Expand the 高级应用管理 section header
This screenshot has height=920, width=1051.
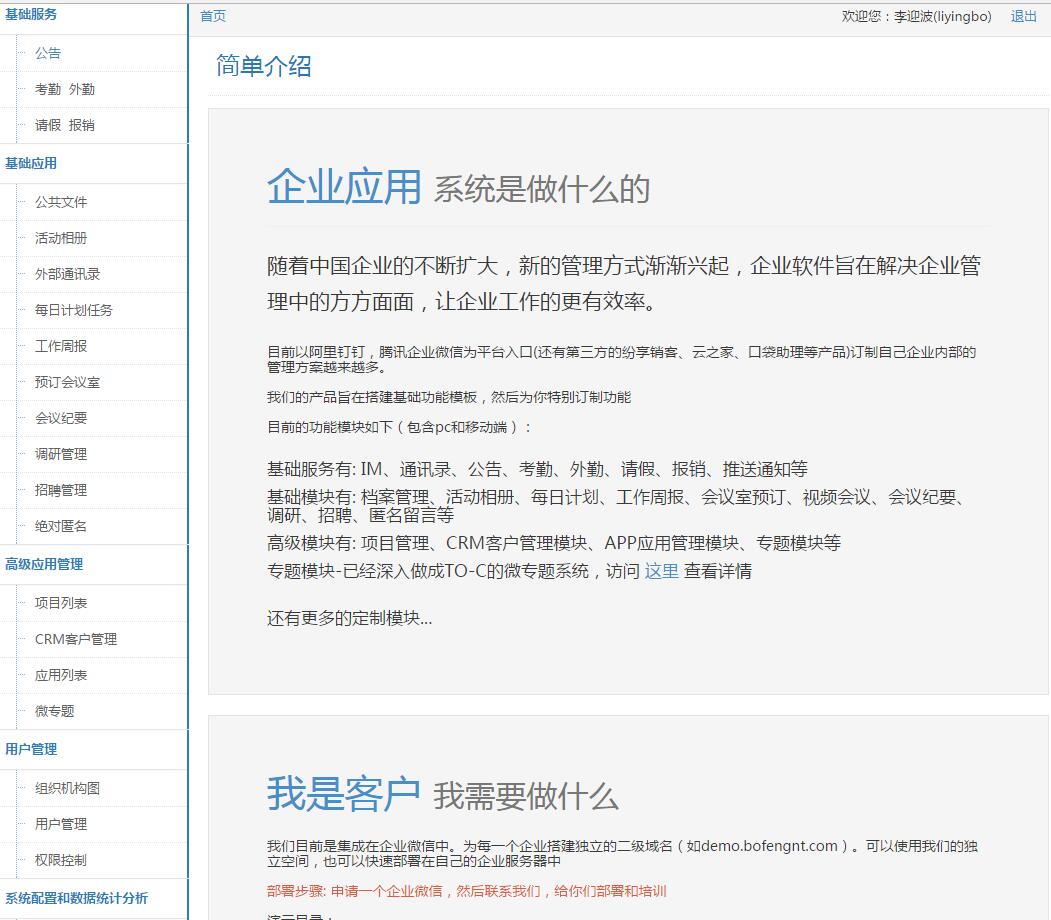44,564
